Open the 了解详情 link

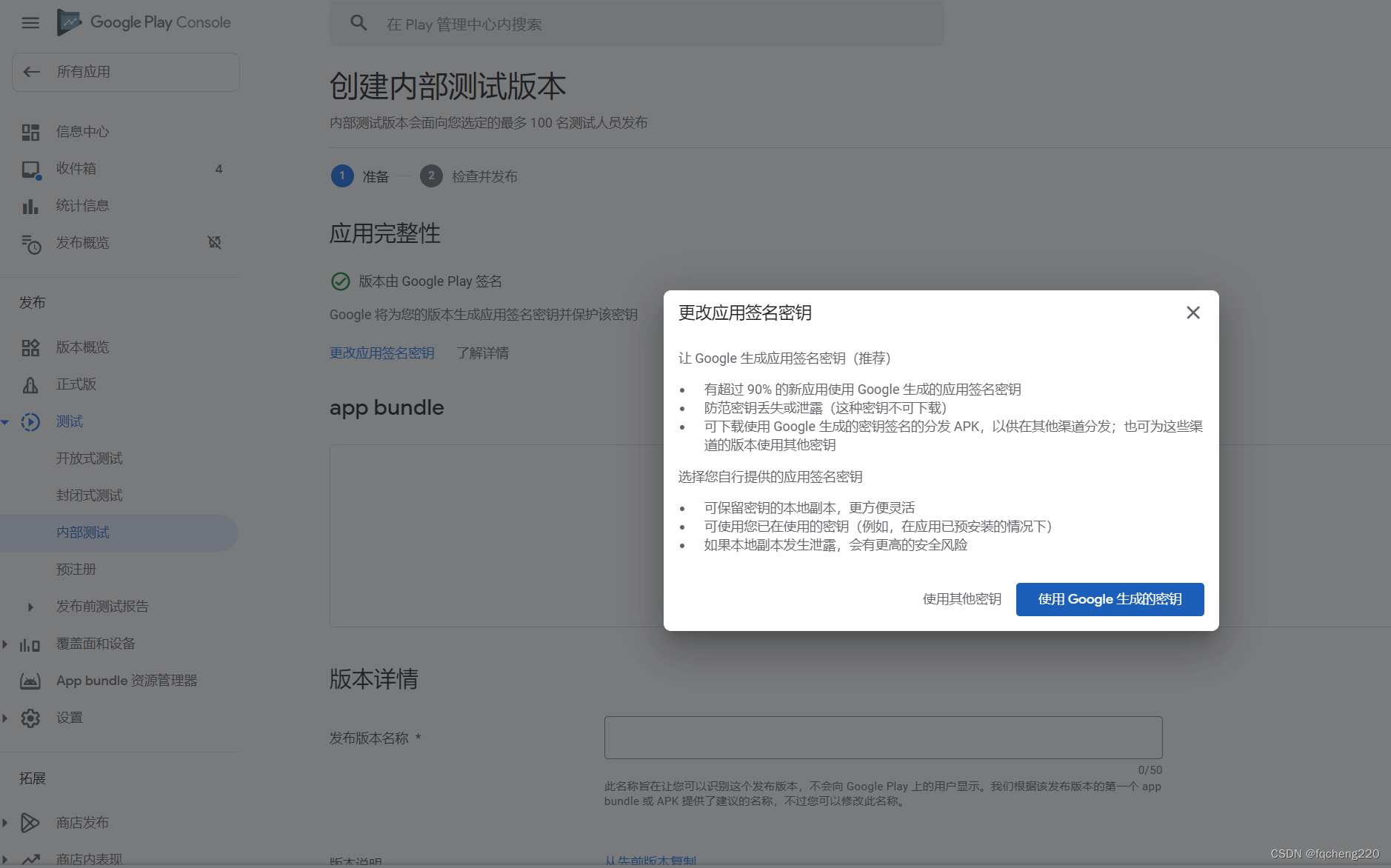482,353
